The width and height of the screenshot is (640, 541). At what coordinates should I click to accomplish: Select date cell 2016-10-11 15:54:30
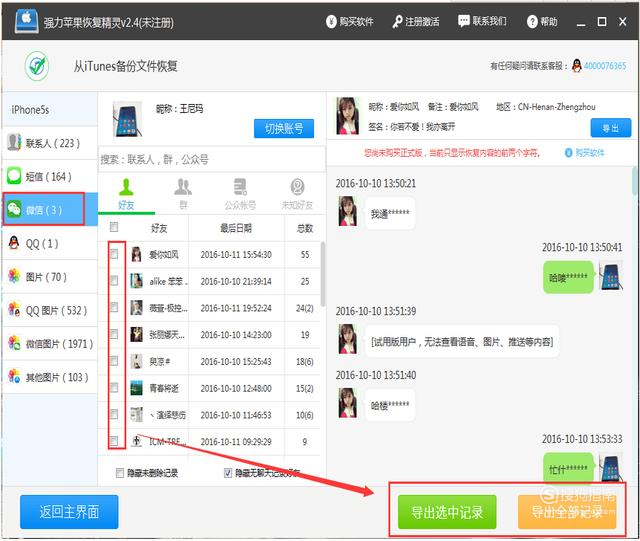tap(236, 254)
